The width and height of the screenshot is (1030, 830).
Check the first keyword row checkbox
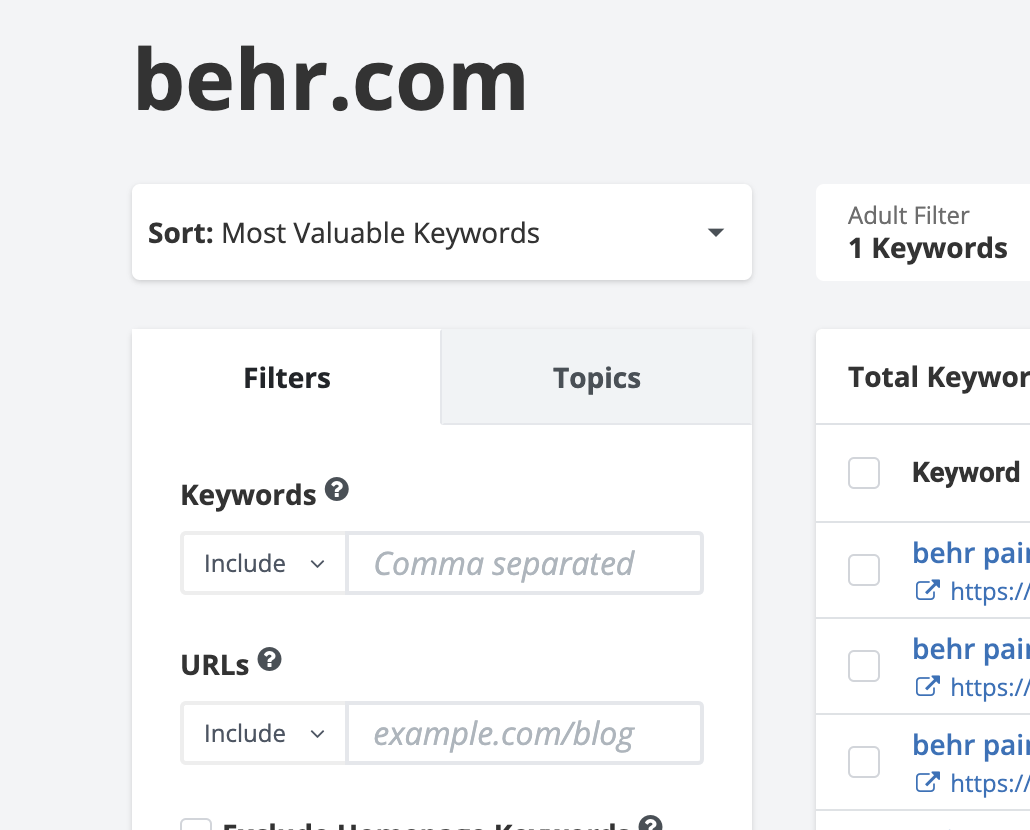click(x=864, y=570)
